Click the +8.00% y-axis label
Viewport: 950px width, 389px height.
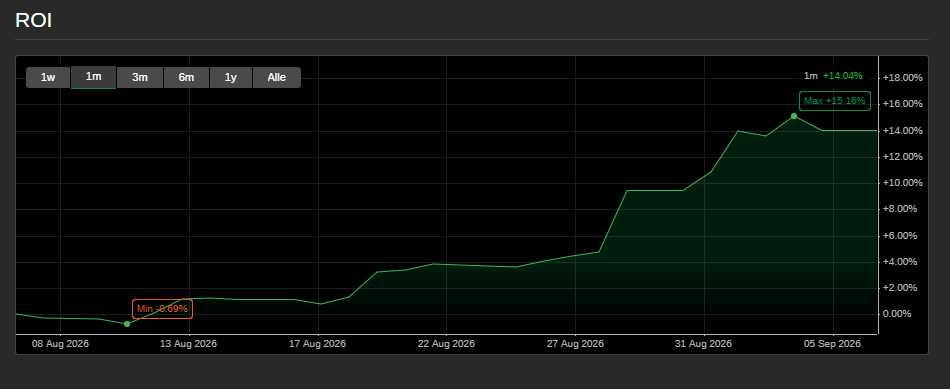pos(900,209)
